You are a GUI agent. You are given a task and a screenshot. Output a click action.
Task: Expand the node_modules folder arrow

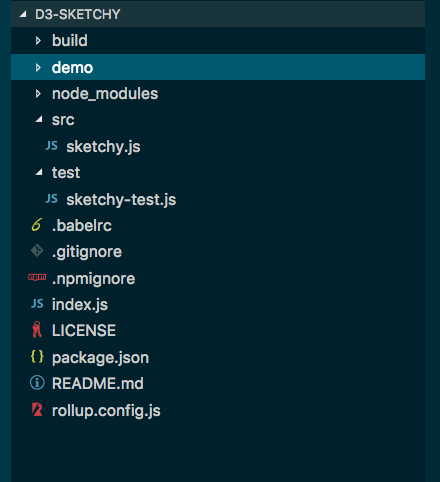tap(38, 94)
